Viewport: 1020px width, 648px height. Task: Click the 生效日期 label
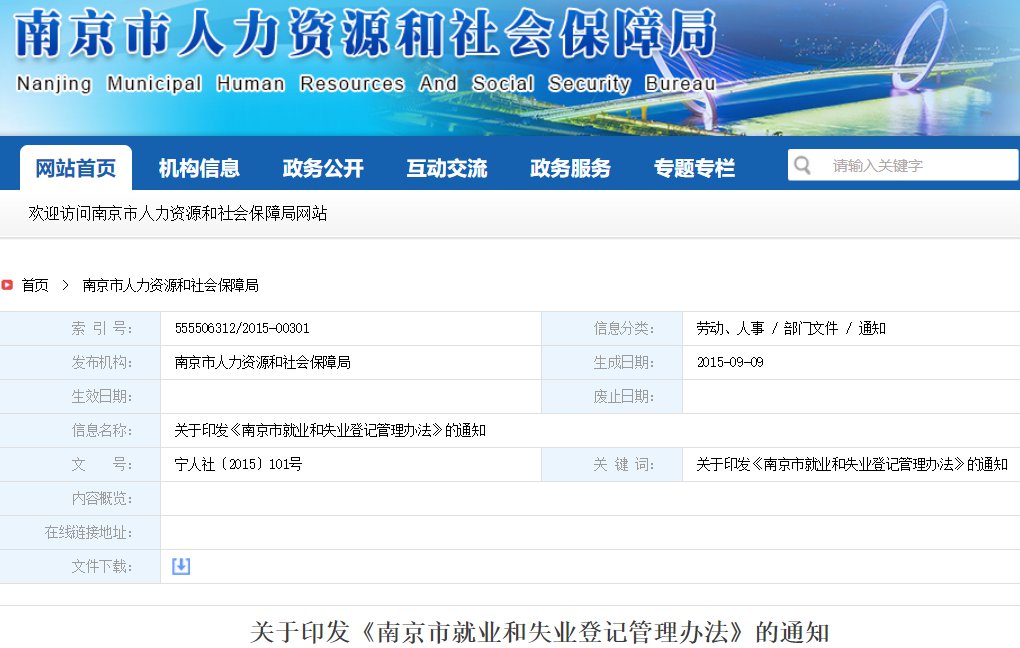101,396
